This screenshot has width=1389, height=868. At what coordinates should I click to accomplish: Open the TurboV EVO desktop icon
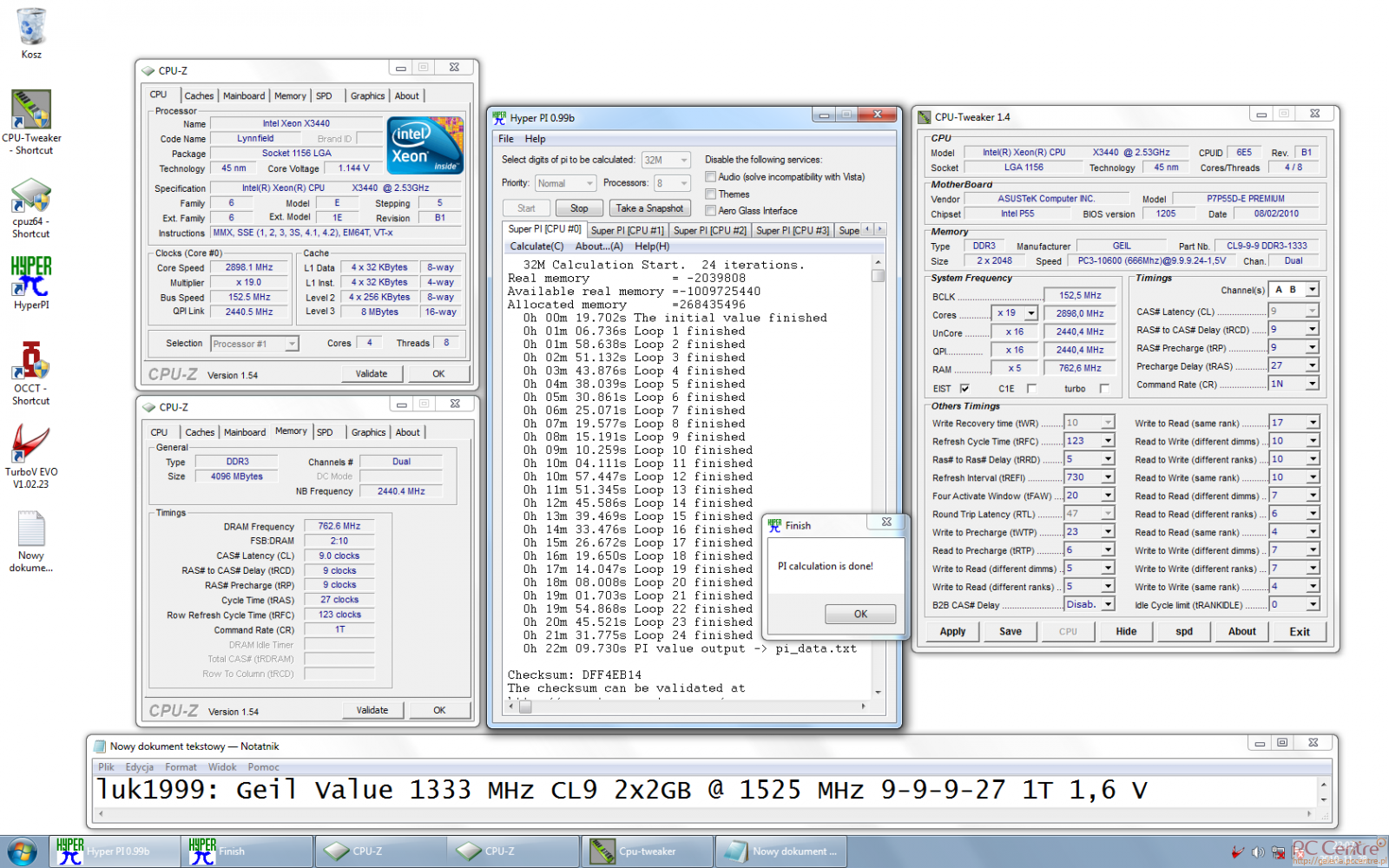(x=31, y=444)
